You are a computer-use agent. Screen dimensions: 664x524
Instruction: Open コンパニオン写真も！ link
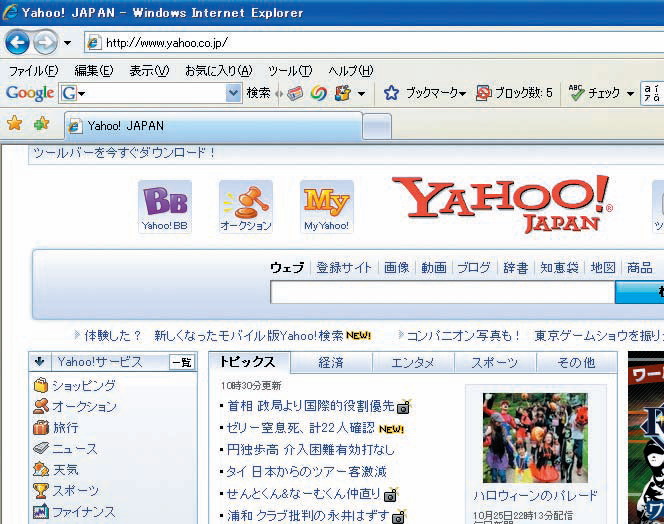[463, 335]
